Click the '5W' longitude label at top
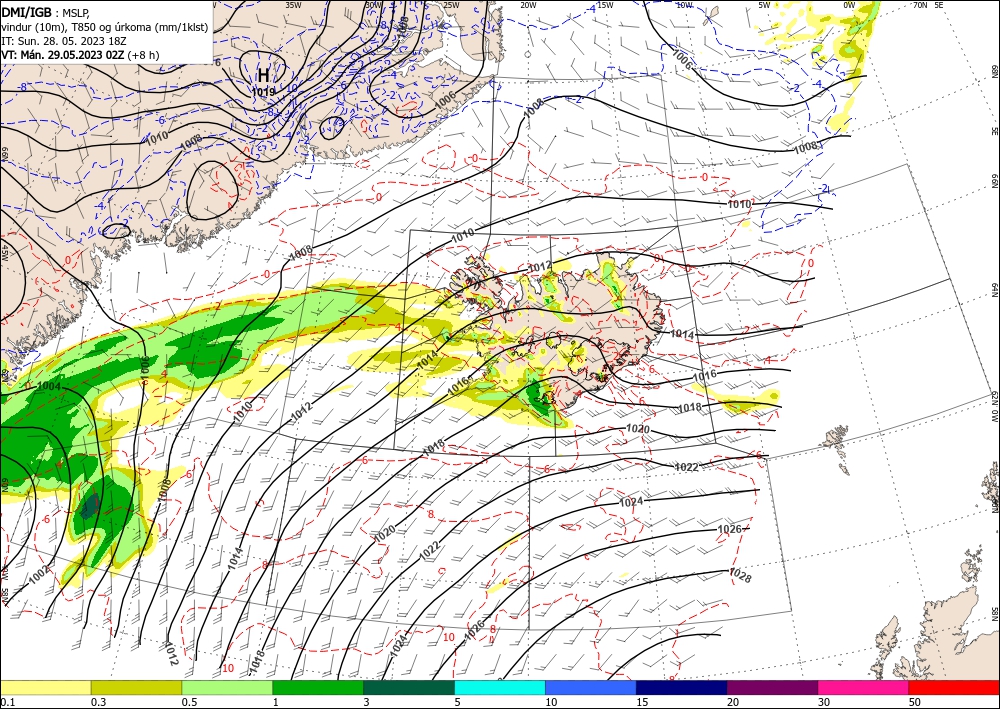Screen dimensions: 1000x709 pos(764,5)
